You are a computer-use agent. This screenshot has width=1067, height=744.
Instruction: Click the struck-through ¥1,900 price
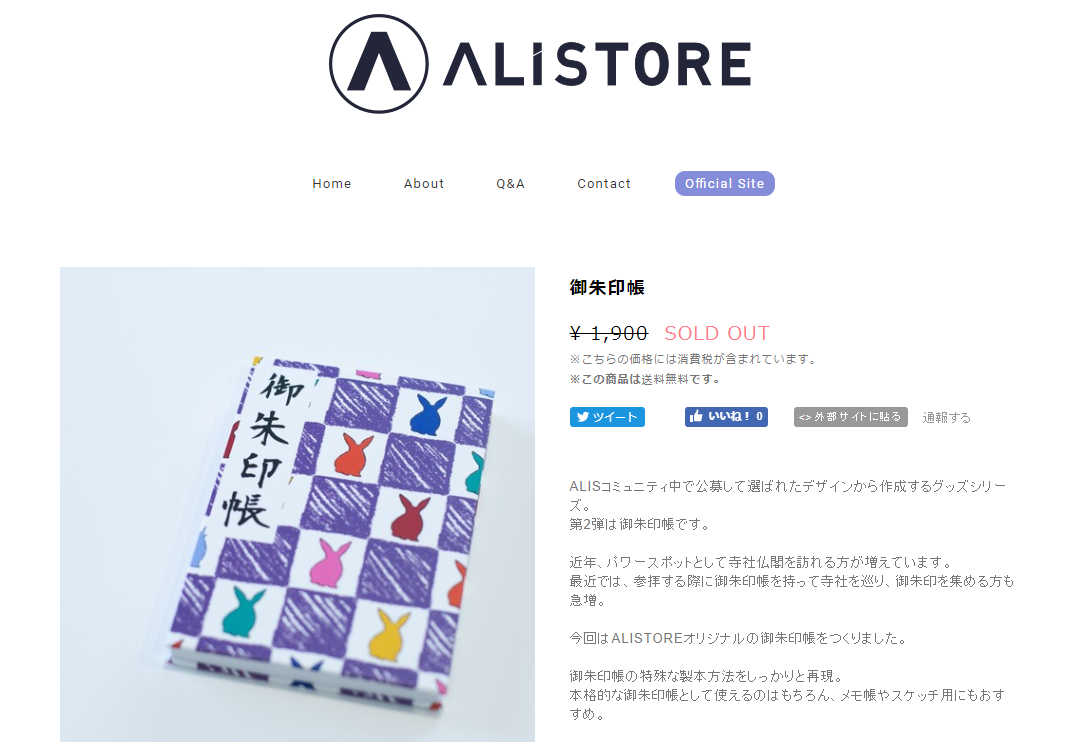[608, 333]
